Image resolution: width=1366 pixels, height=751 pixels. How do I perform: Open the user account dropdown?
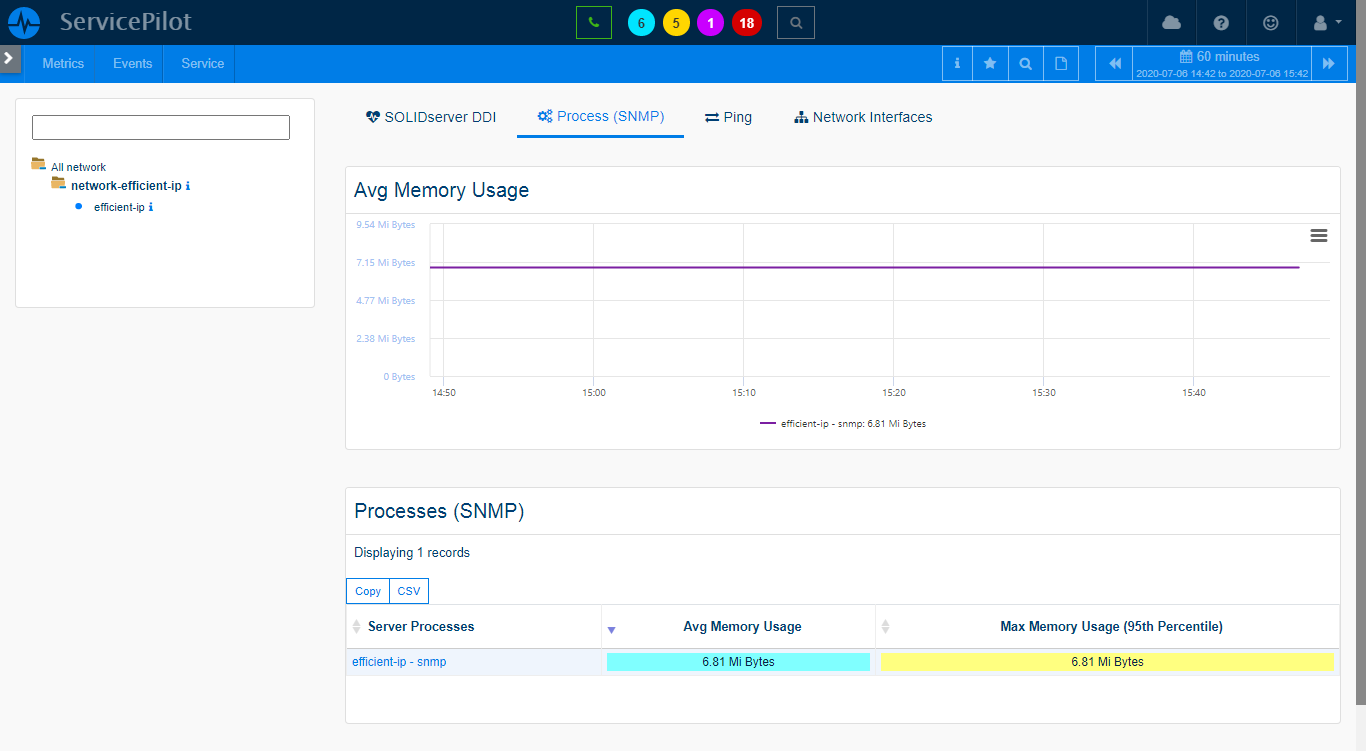pos(1325,22)
